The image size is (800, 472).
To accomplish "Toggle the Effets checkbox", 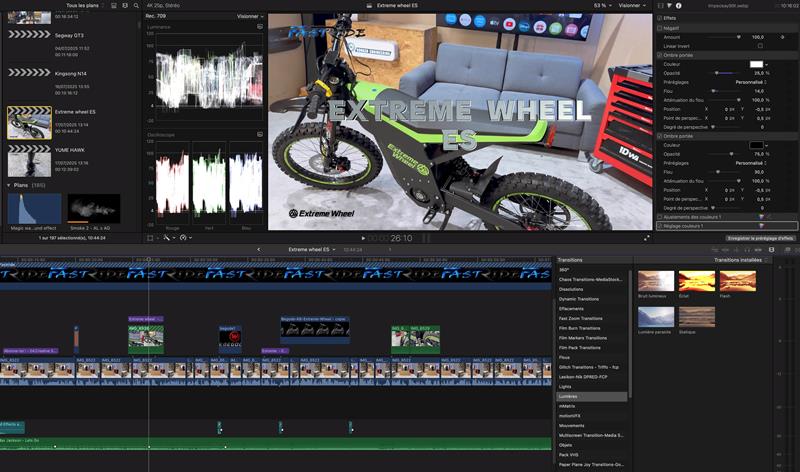I will click(660, 18).
